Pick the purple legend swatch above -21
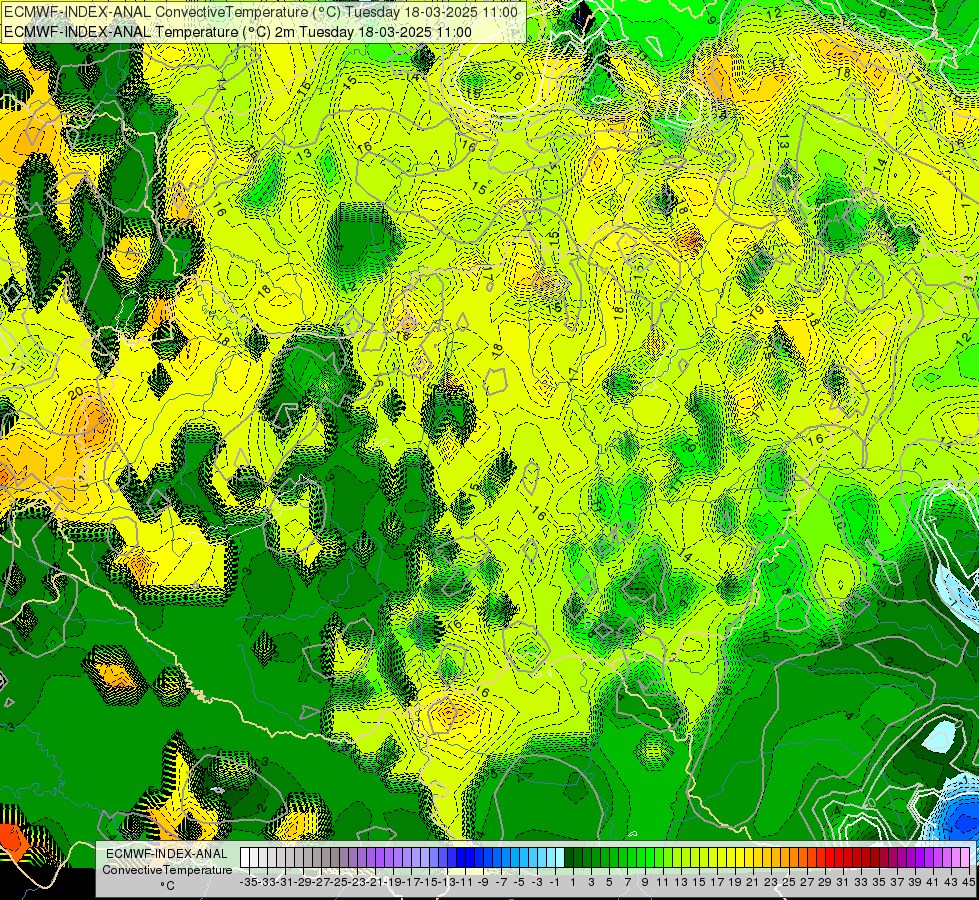979x900 pixels. pyautogui.click(x=371, y=858)
